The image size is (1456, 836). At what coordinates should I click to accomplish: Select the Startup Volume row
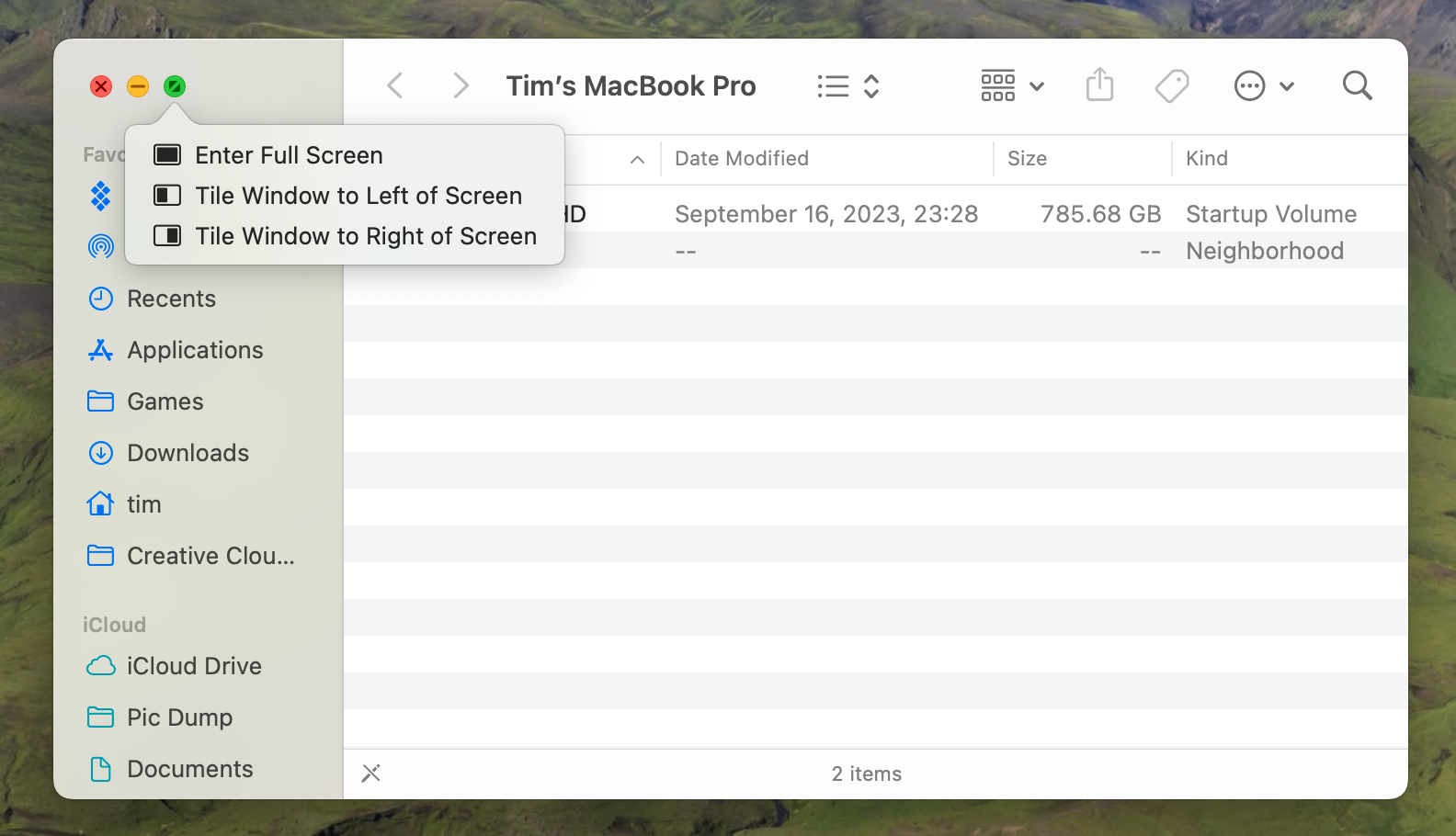(919, 214)
